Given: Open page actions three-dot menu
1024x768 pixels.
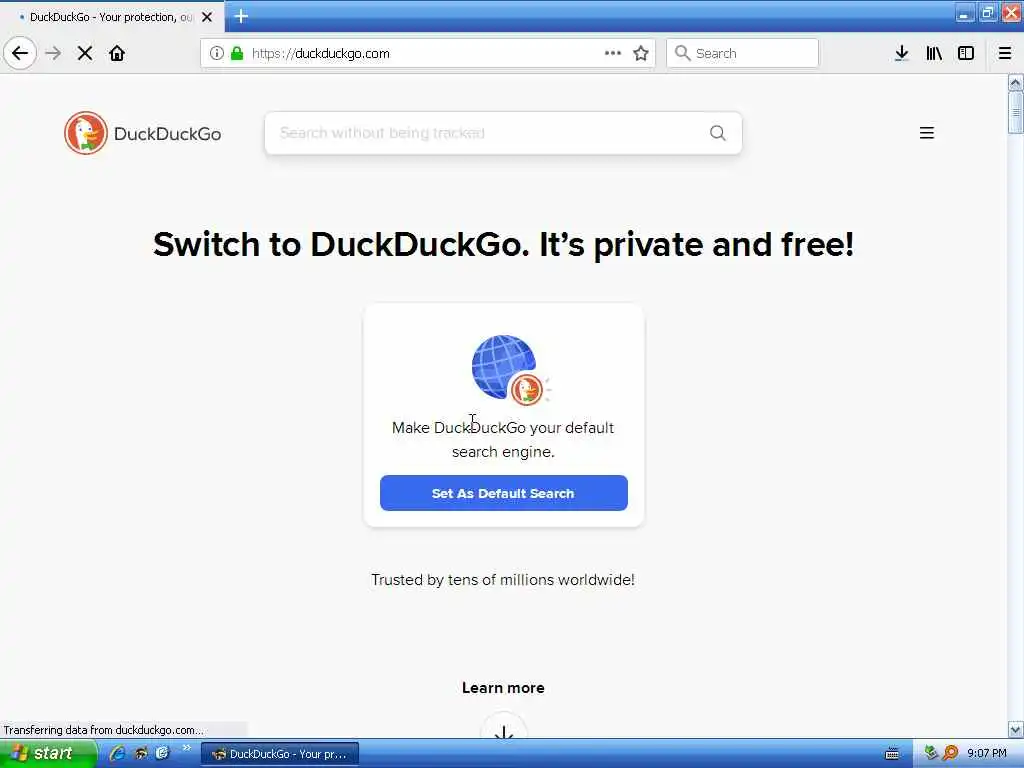Looking at the screenshot, I should pyautogui.click(x=613, y=53).
